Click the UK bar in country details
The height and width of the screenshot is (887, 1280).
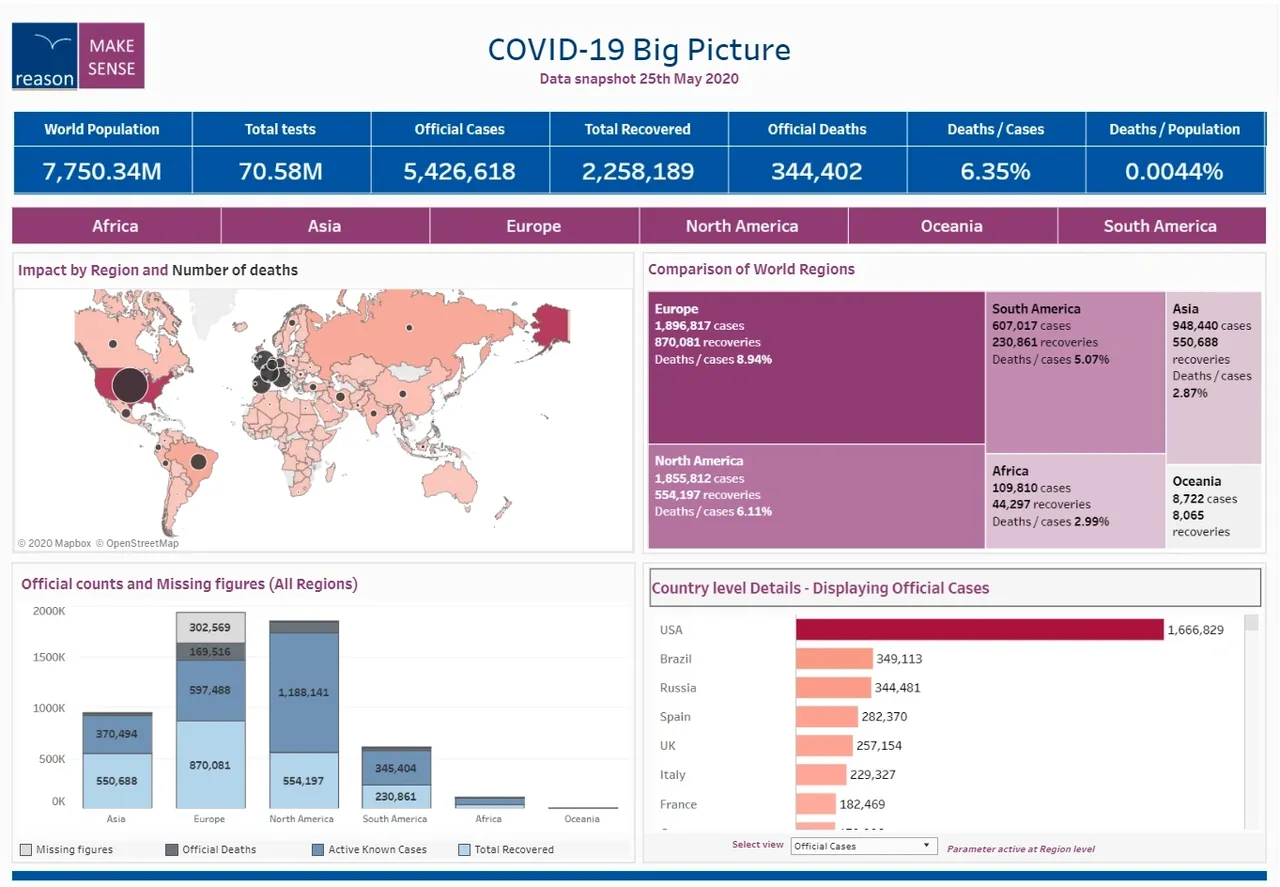click(x=824, y=746)
